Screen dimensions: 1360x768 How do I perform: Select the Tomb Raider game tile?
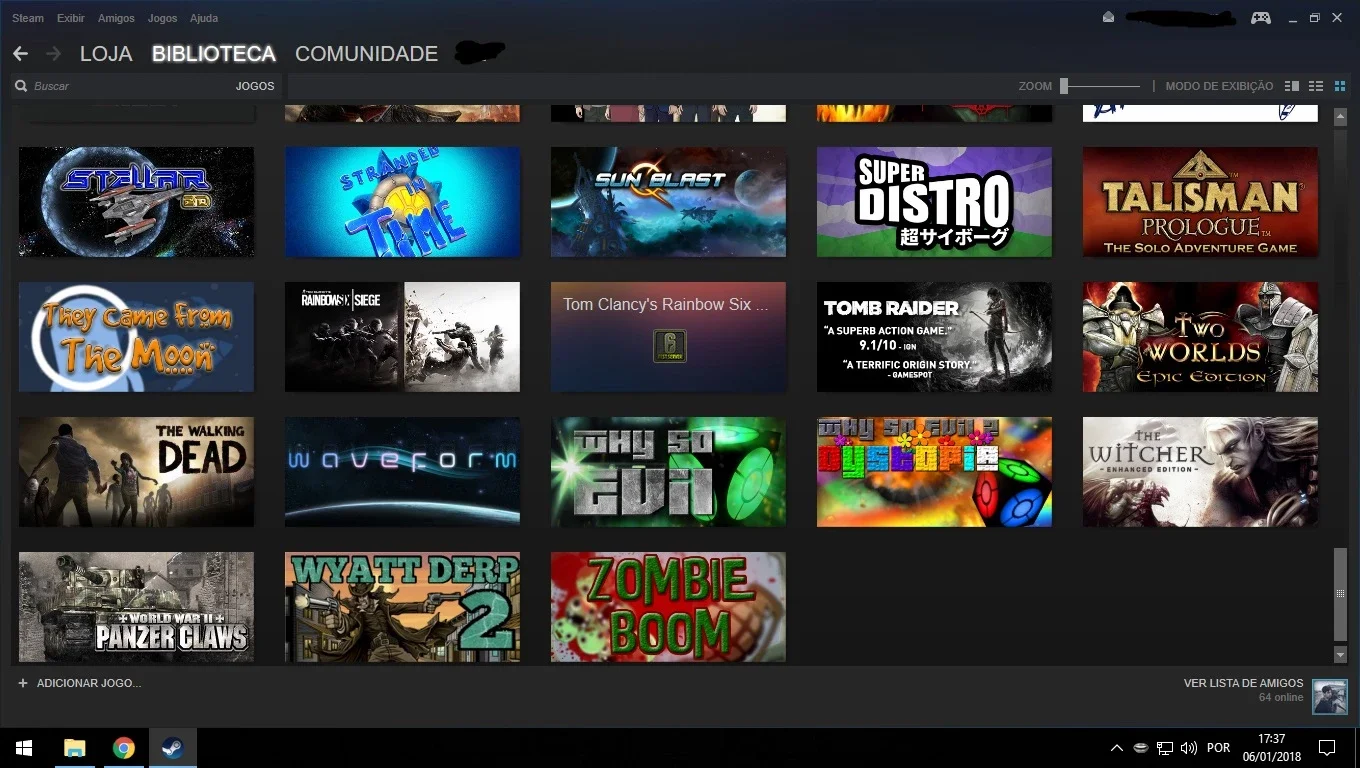point(934,337)
